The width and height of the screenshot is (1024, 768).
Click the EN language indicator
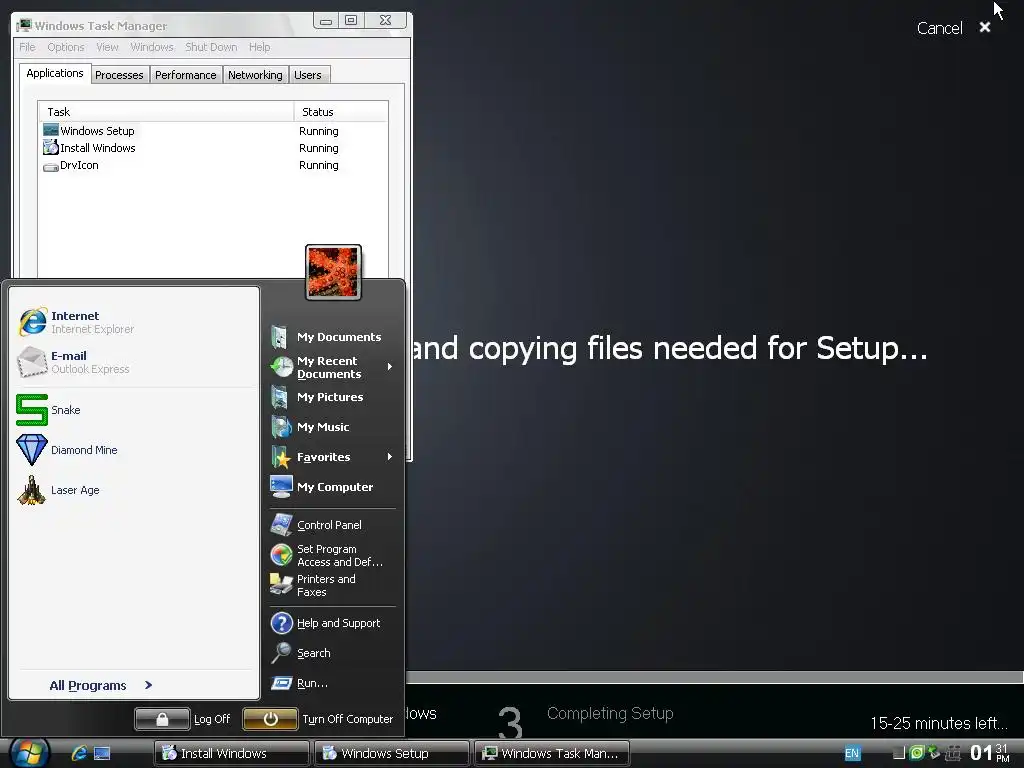pyautogui.click(x=852, y=753)
